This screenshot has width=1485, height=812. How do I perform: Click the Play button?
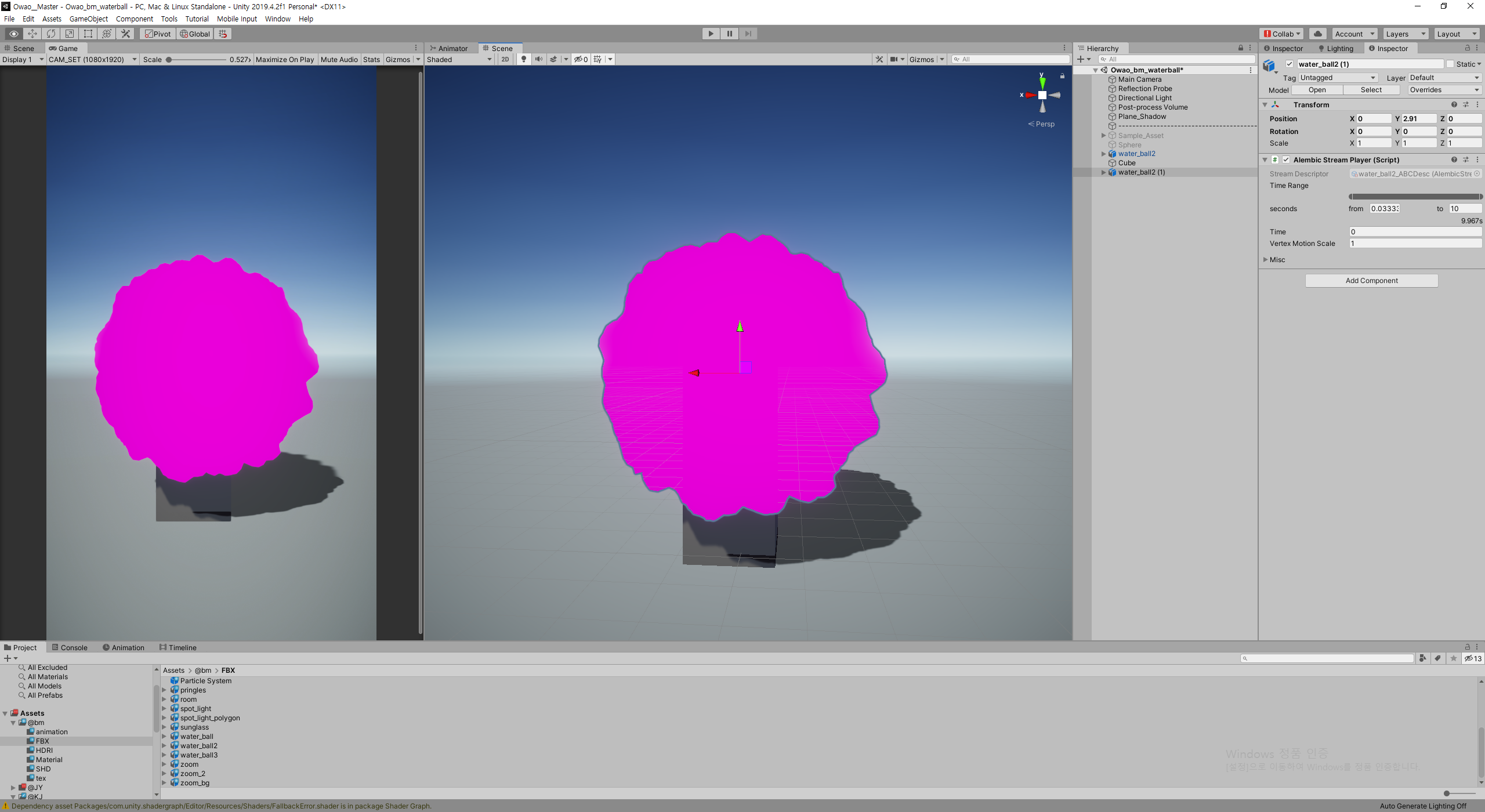711,34
